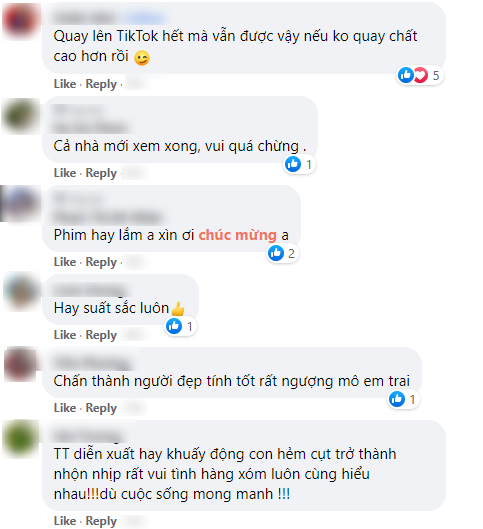Image resolution: width=483 pixels, height=529 pixels.
Task: Reply to 'Chấn thành người đẹp' comment
Action: [101, 408]
